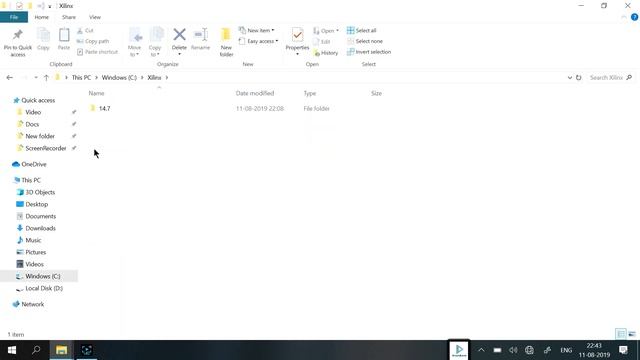This screenshot has width=640, height=360.
Task: Select the 14.7 folder
Action: (x=104, y=109)
